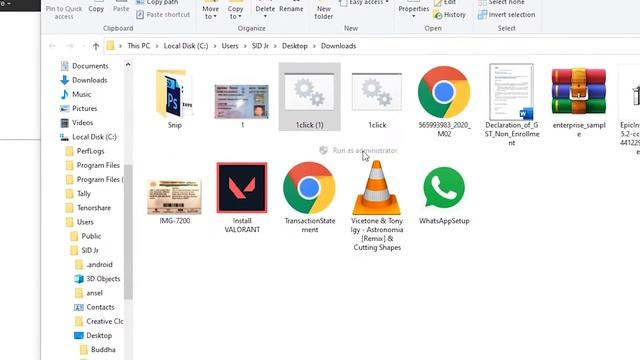Image resolution: width=640 pixels, height=360 pixels.
Task: Open the Program Files folder in tree
Action: [x=93, y=165]
